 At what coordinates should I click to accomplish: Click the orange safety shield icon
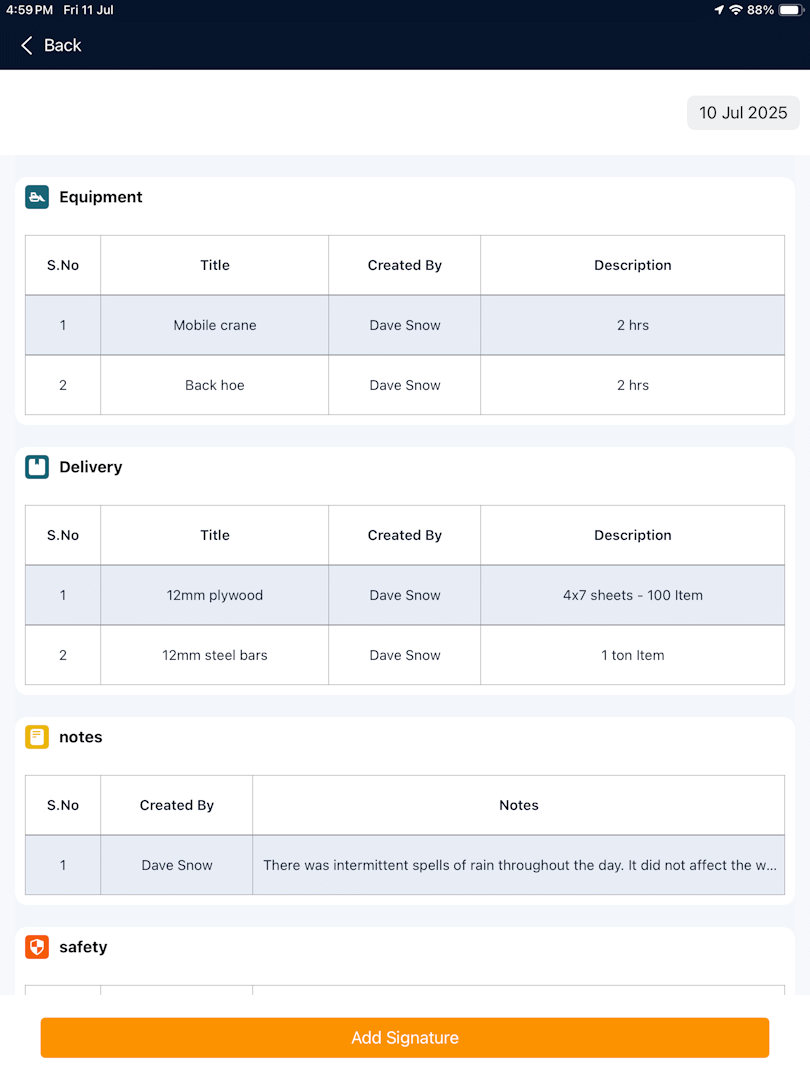point(37,947)
